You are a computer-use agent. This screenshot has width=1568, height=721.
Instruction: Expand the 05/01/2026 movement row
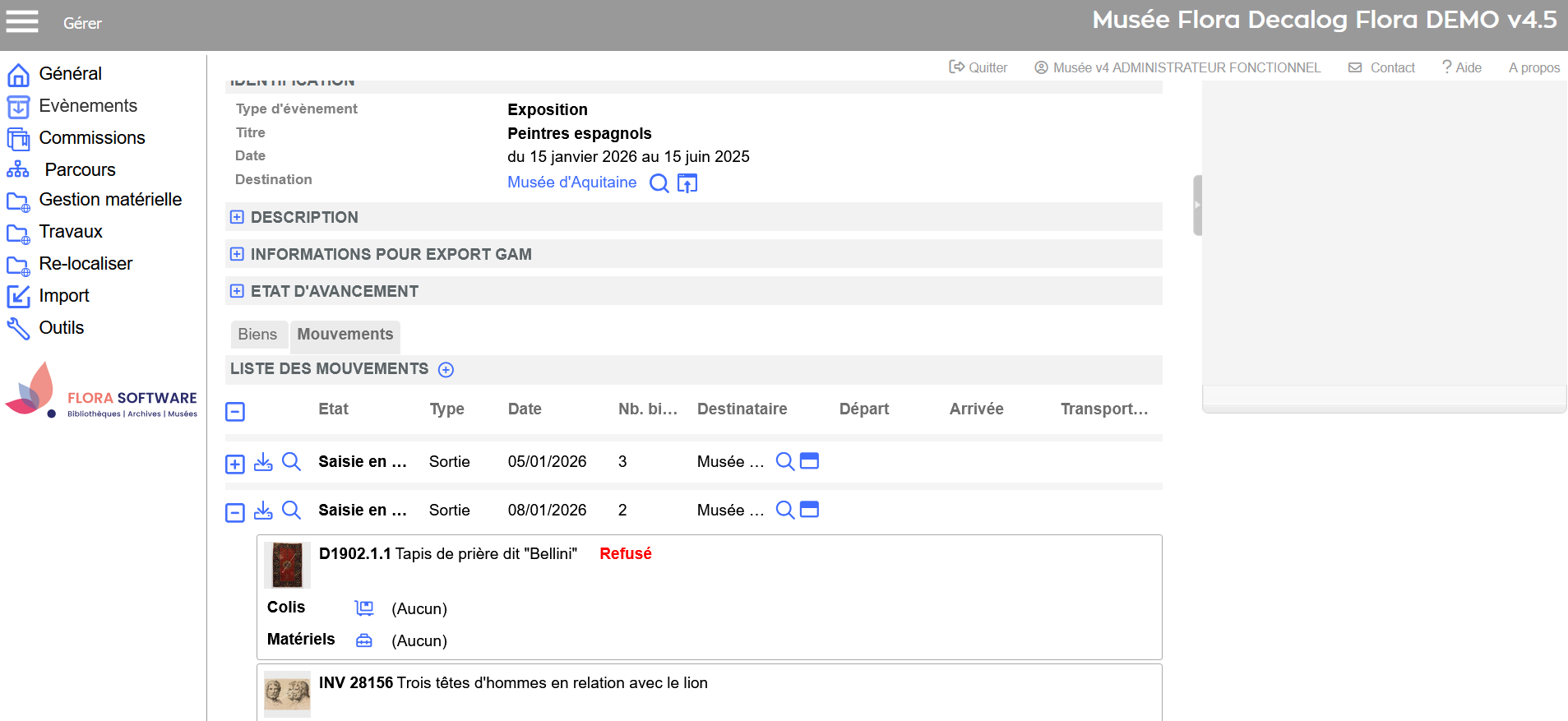[235, 464]
